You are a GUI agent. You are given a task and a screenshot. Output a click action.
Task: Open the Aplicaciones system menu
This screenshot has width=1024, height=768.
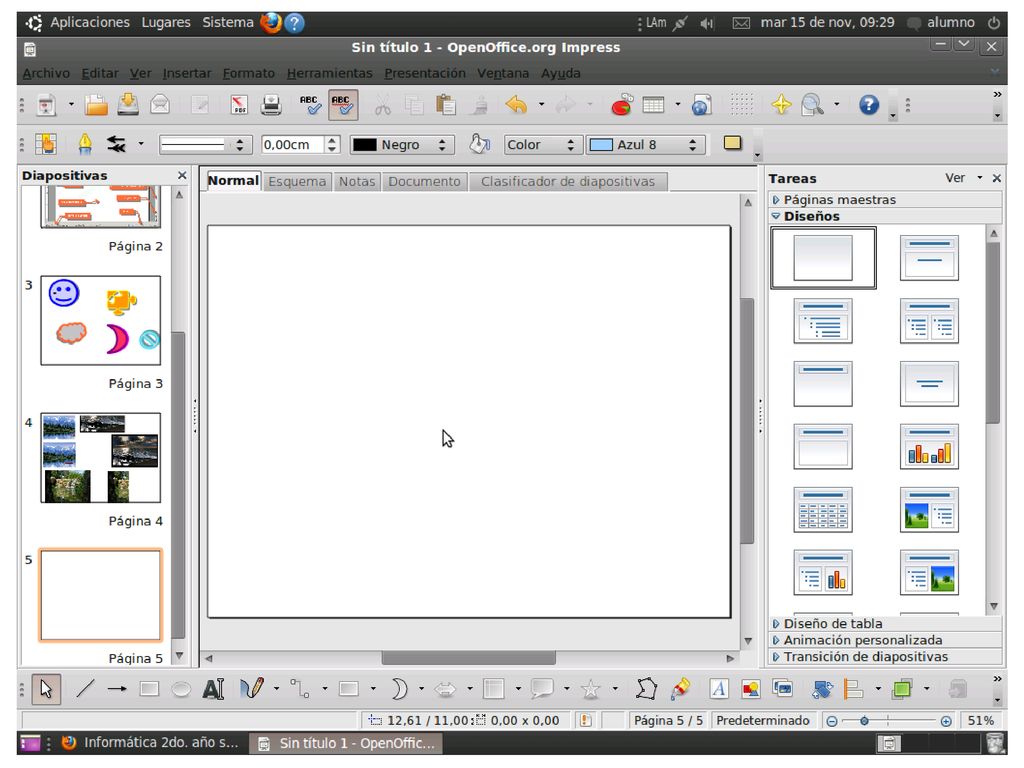click(x=90, y=22)
